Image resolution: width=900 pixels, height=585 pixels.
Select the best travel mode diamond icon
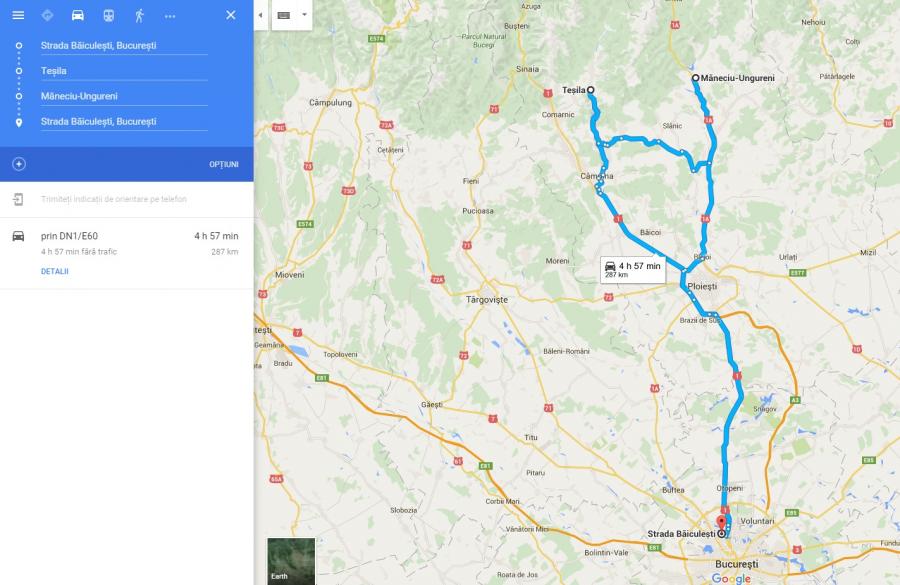(x=48, y=16)
